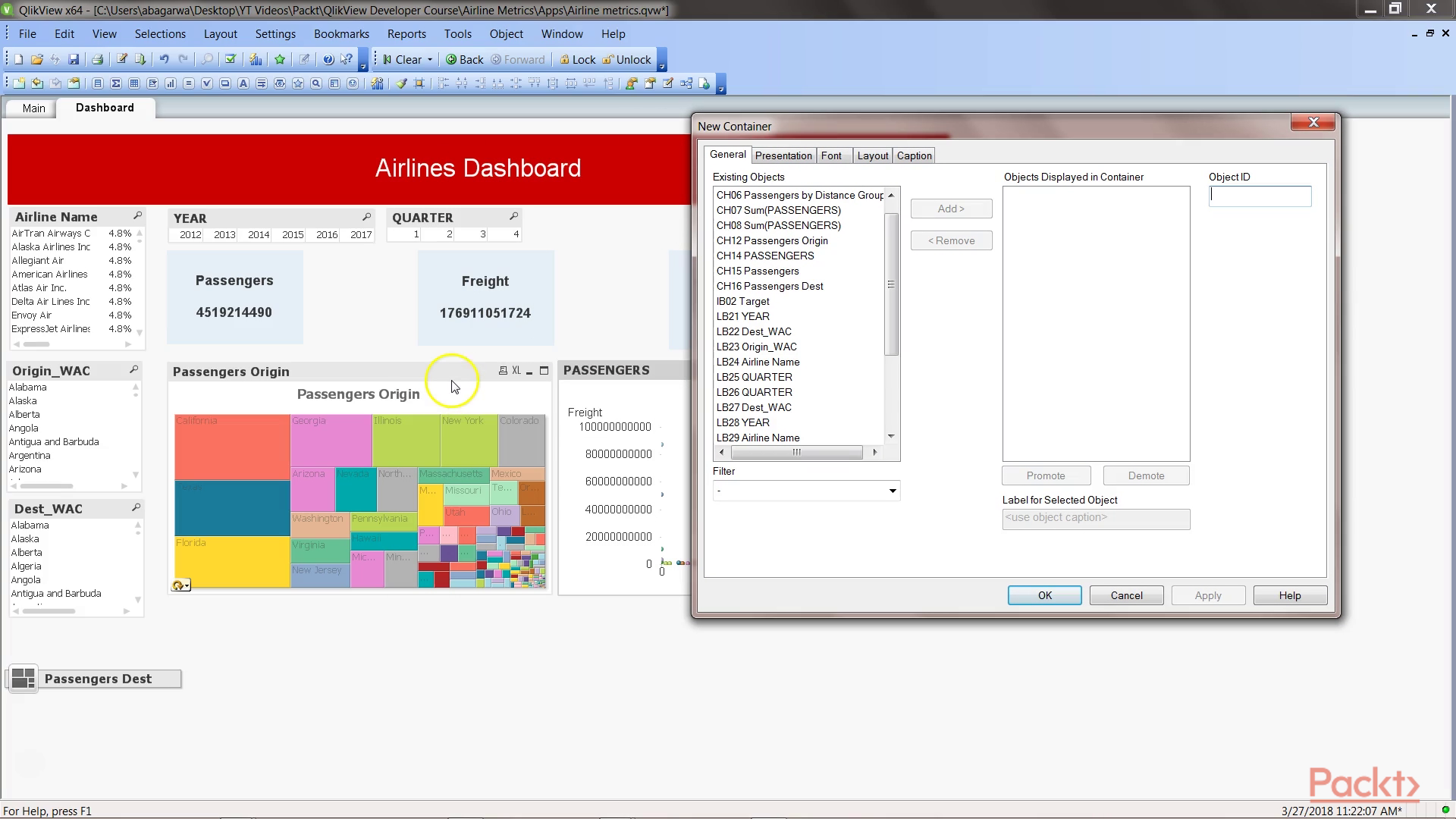Print the Passengers Origin chart
The image size is (1456, 819).
503,371
